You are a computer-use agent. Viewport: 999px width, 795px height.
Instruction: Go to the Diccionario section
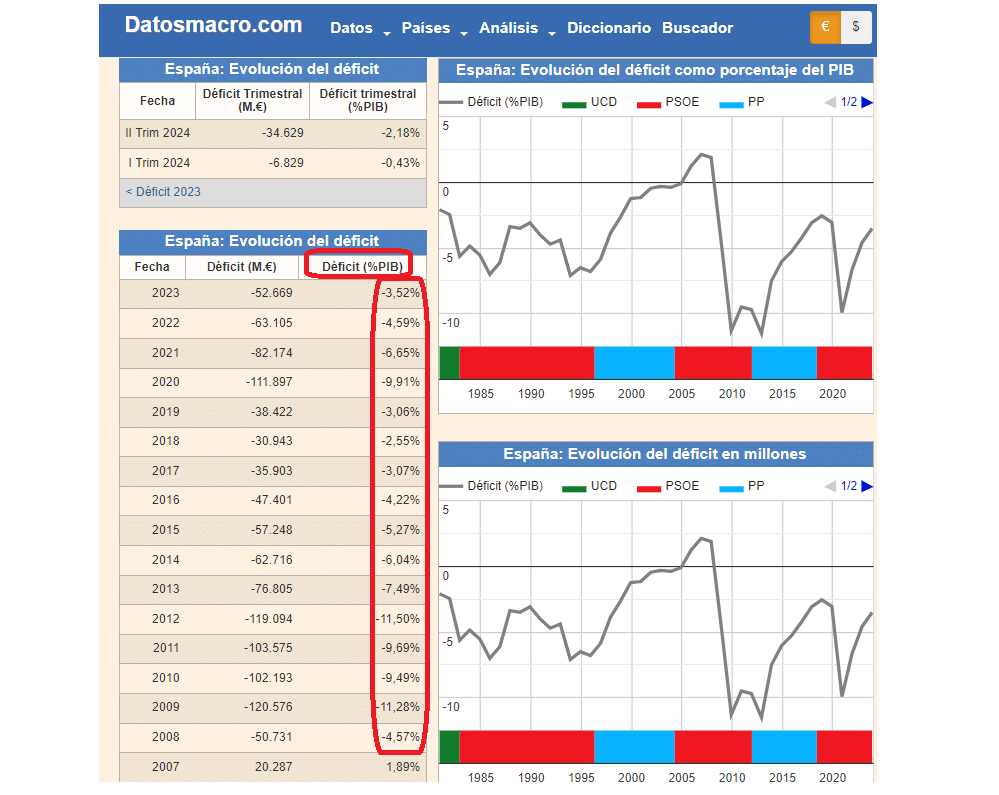[x=608, y=29]
